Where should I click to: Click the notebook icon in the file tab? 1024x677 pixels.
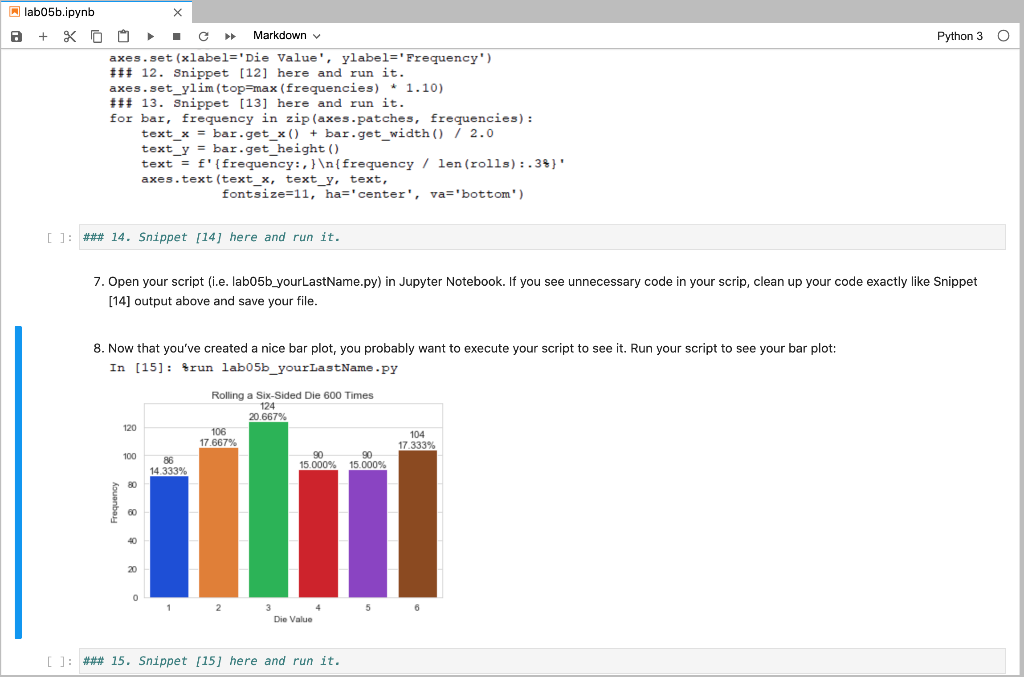[x=14, y=12]
